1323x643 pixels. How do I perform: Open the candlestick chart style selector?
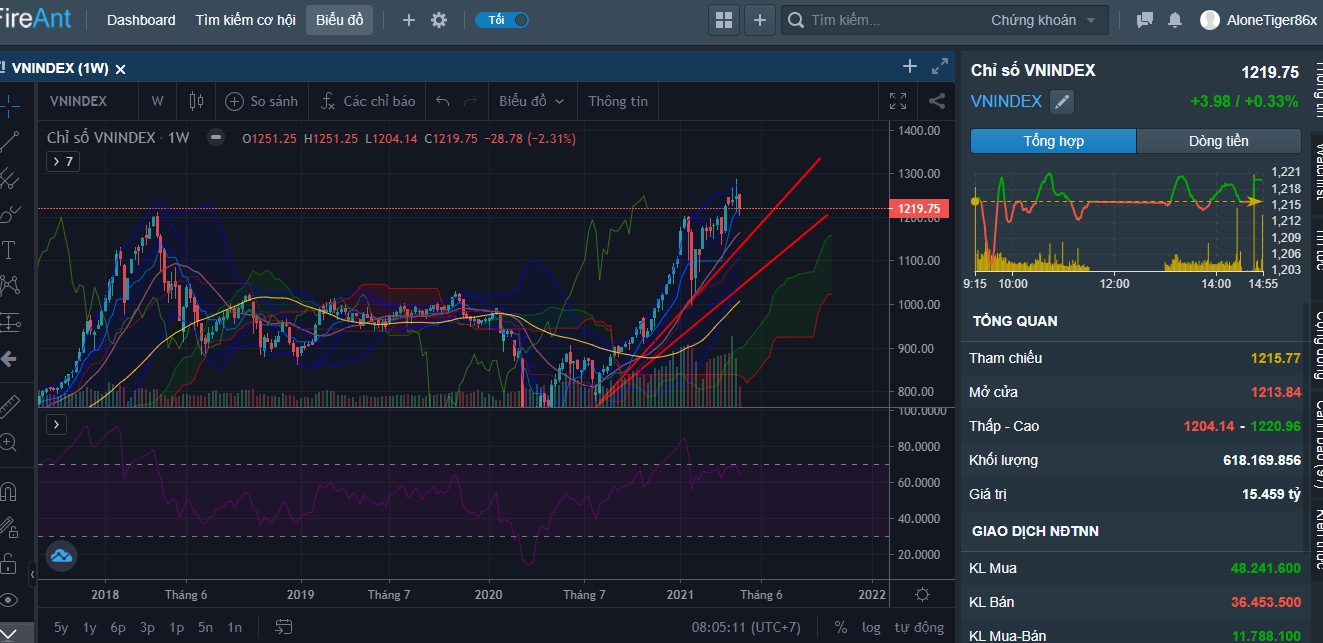(196, 101)
